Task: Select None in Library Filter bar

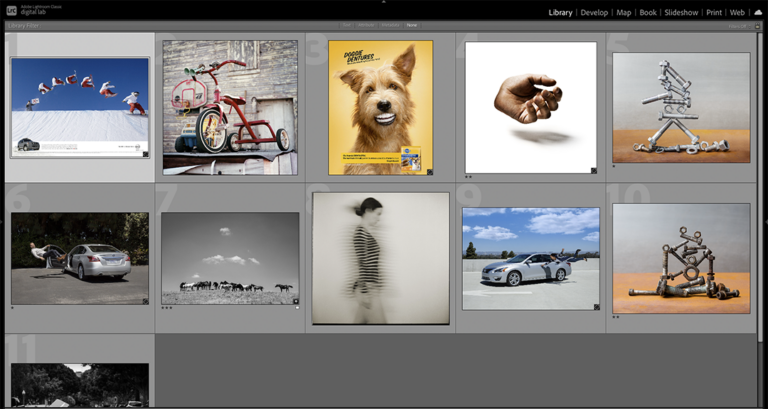Action: point(412,25)
